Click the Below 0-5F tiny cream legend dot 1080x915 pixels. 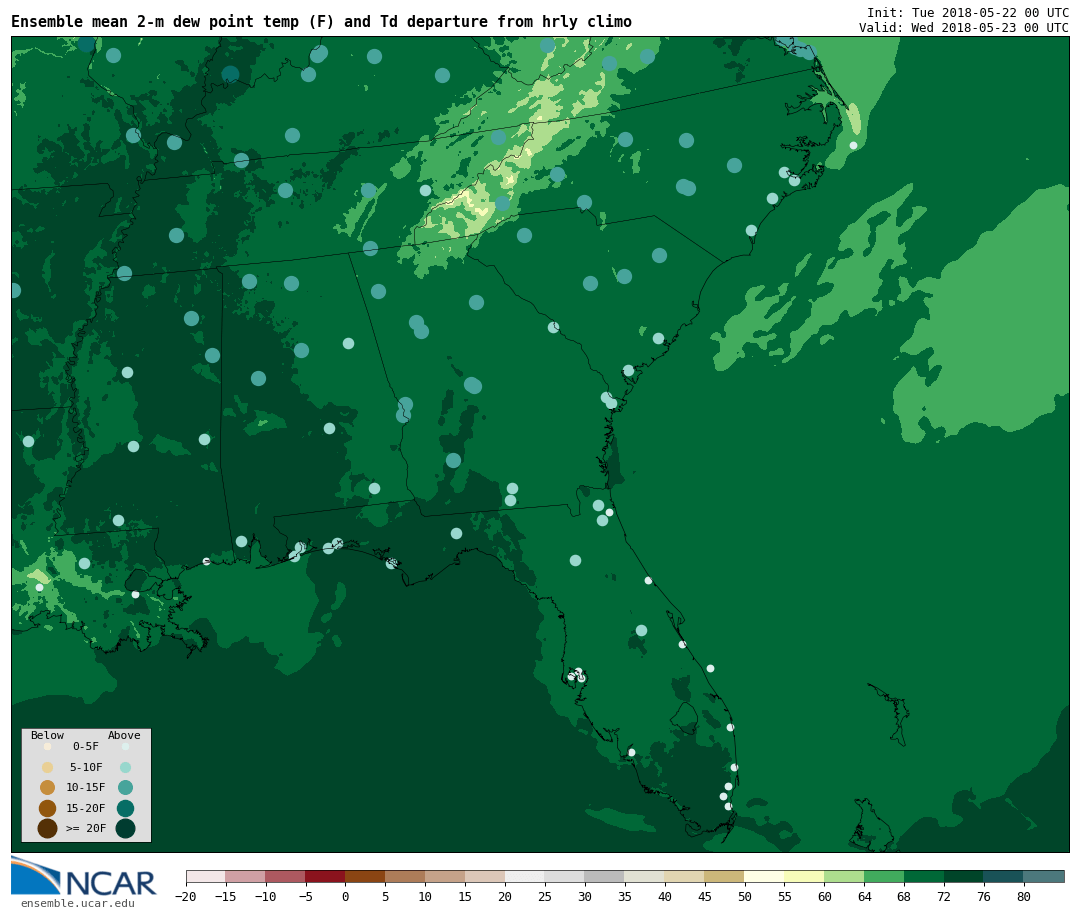pos(48,746)
